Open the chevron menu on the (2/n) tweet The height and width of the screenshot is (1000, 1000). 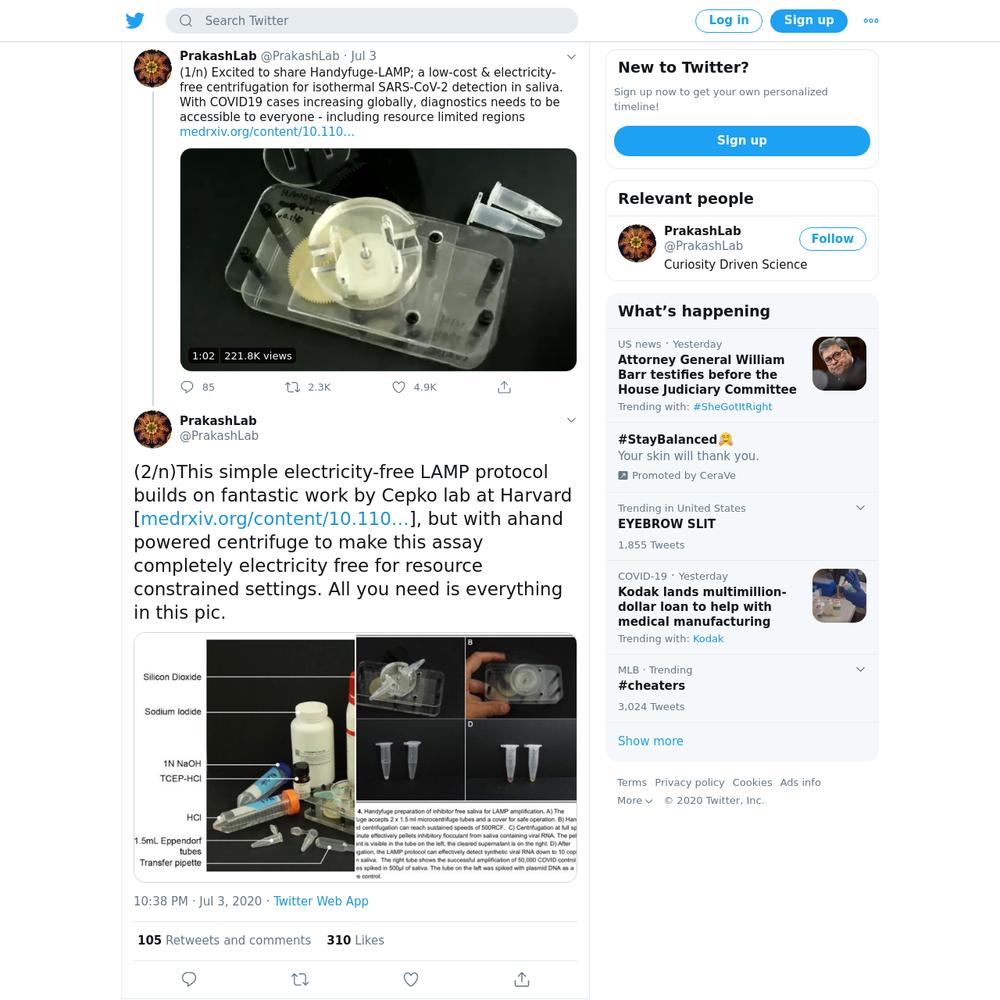pyautogui.click(x=571, y=420)
